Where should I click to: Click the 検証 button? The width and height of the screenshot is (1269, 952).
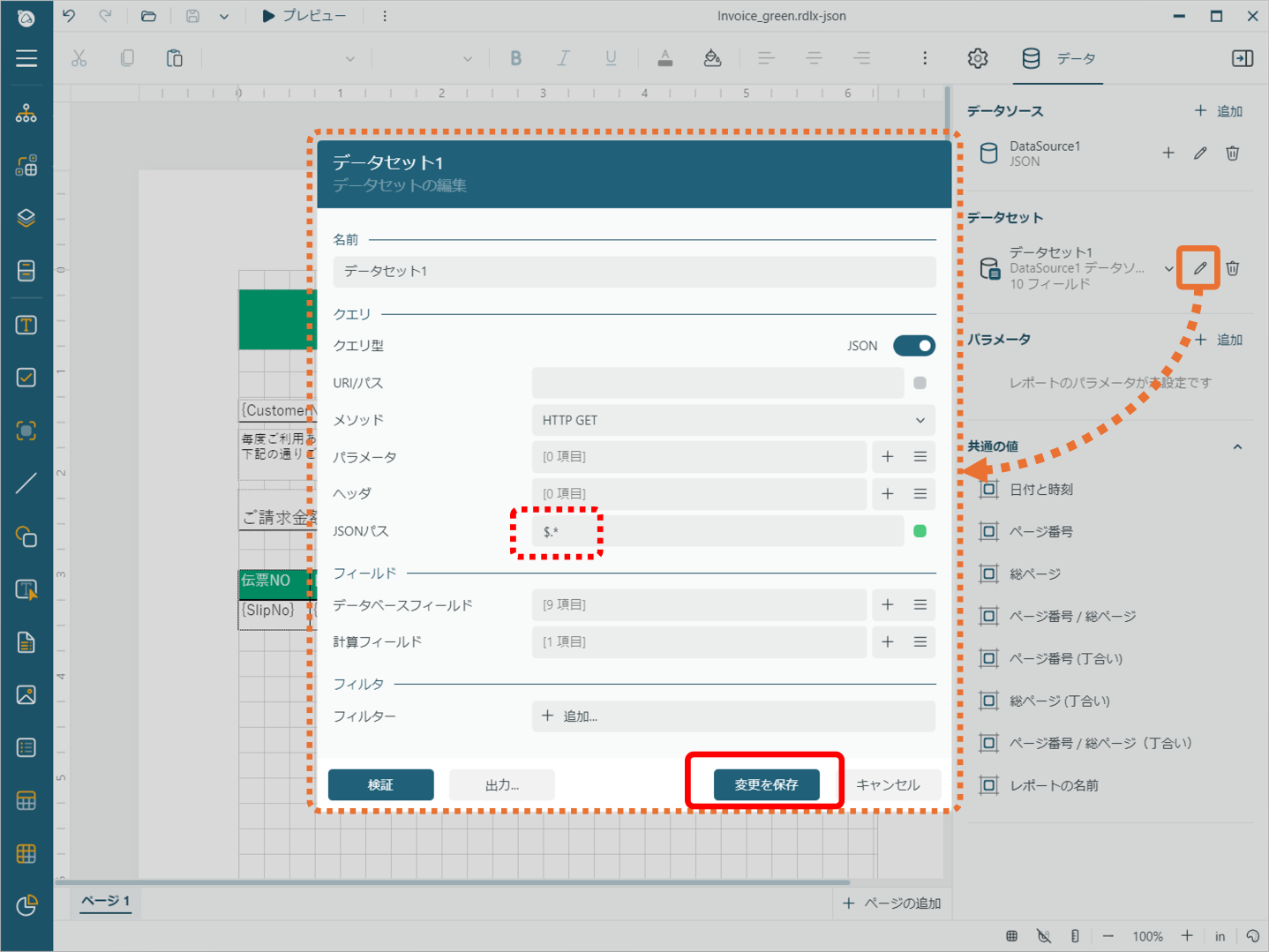(381, 784)
